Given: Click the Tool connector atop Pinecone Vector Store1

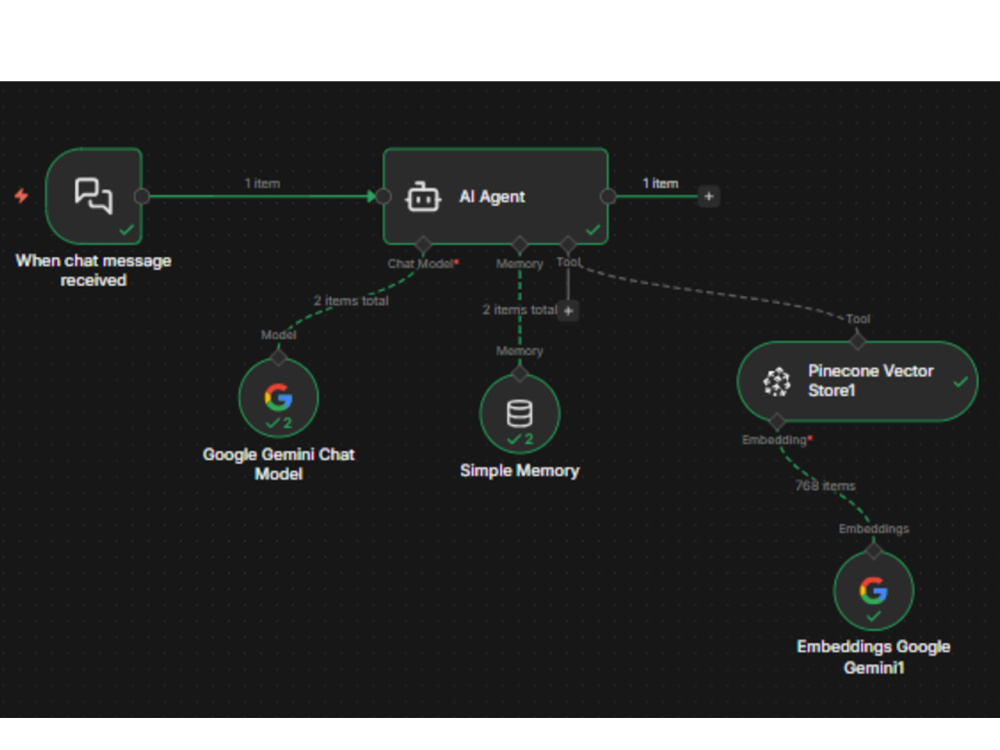Looking at the screenshot, I should [x=858, y=341].
